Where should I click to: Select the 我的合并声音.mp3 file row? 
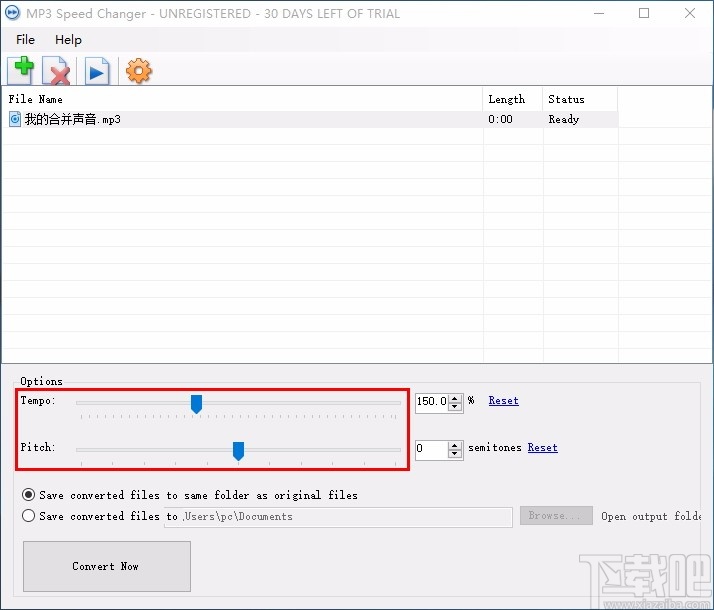click(x=311, y=119)
